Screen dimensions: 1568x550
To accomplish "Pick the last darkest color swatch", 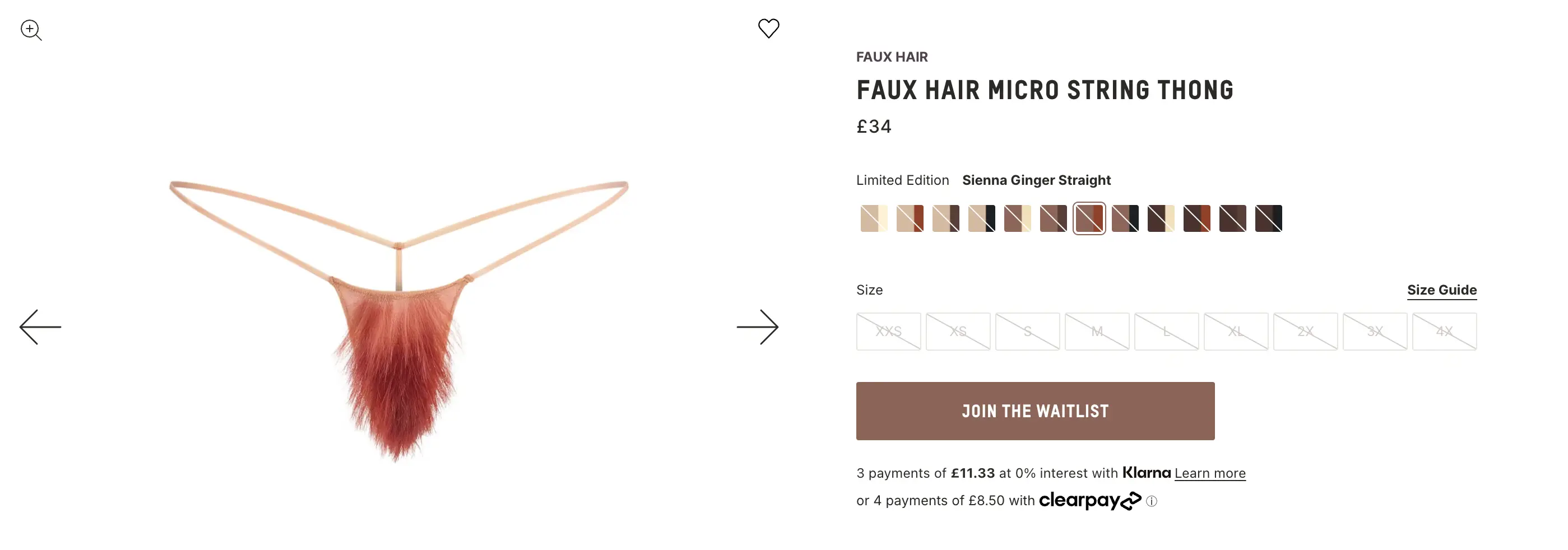I will (1269, 218).
